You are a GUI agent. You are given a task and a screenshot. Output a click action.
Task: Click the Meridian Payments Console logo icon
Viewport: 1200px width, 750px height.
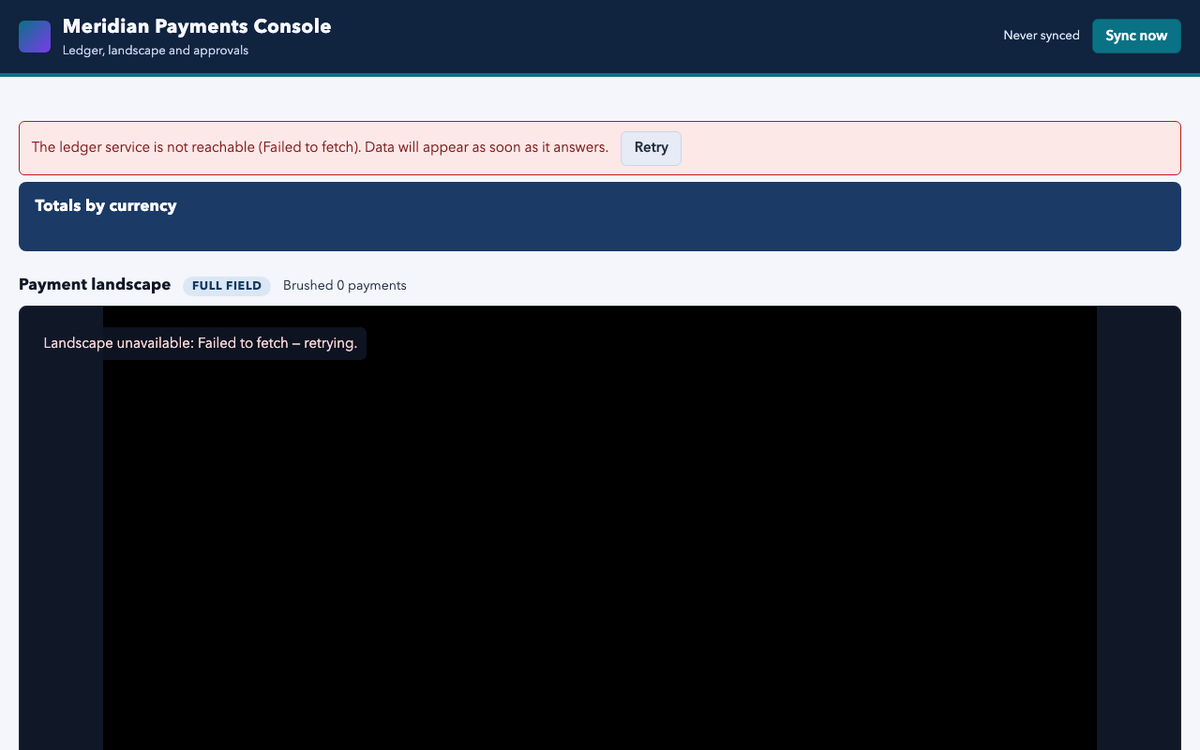[35, 36]
